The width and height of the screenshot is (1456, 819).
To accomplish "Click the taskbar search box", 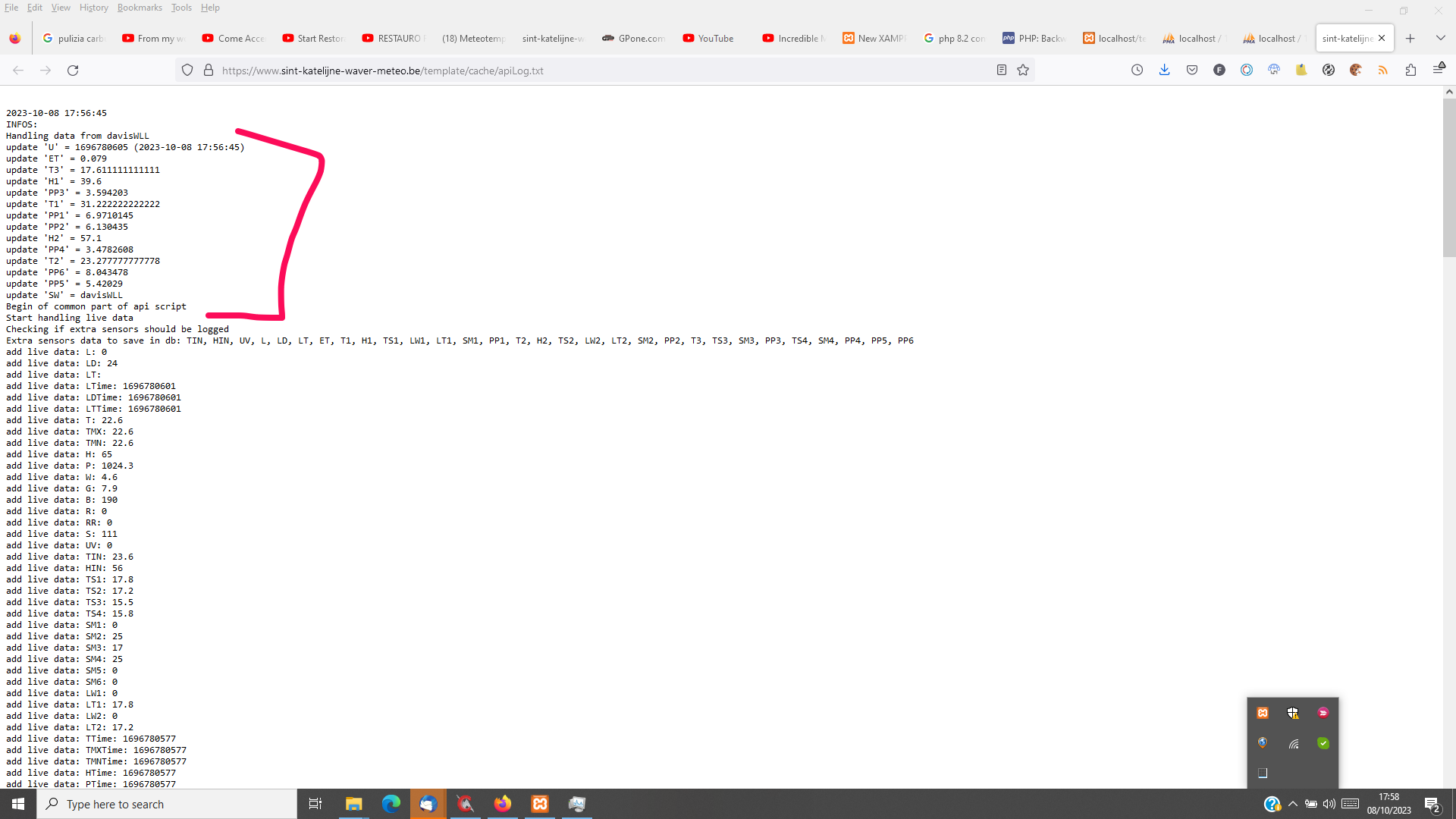I will [167, 804].
